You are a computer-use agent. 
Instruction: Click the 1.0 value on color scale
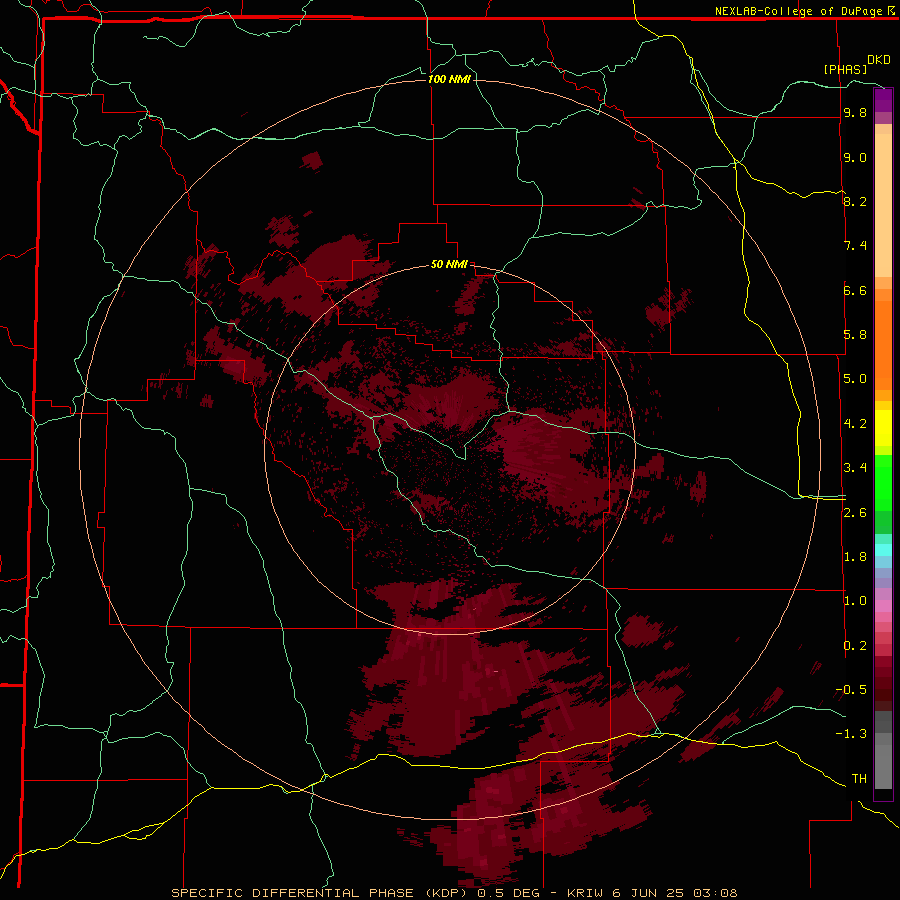point(855,601)
